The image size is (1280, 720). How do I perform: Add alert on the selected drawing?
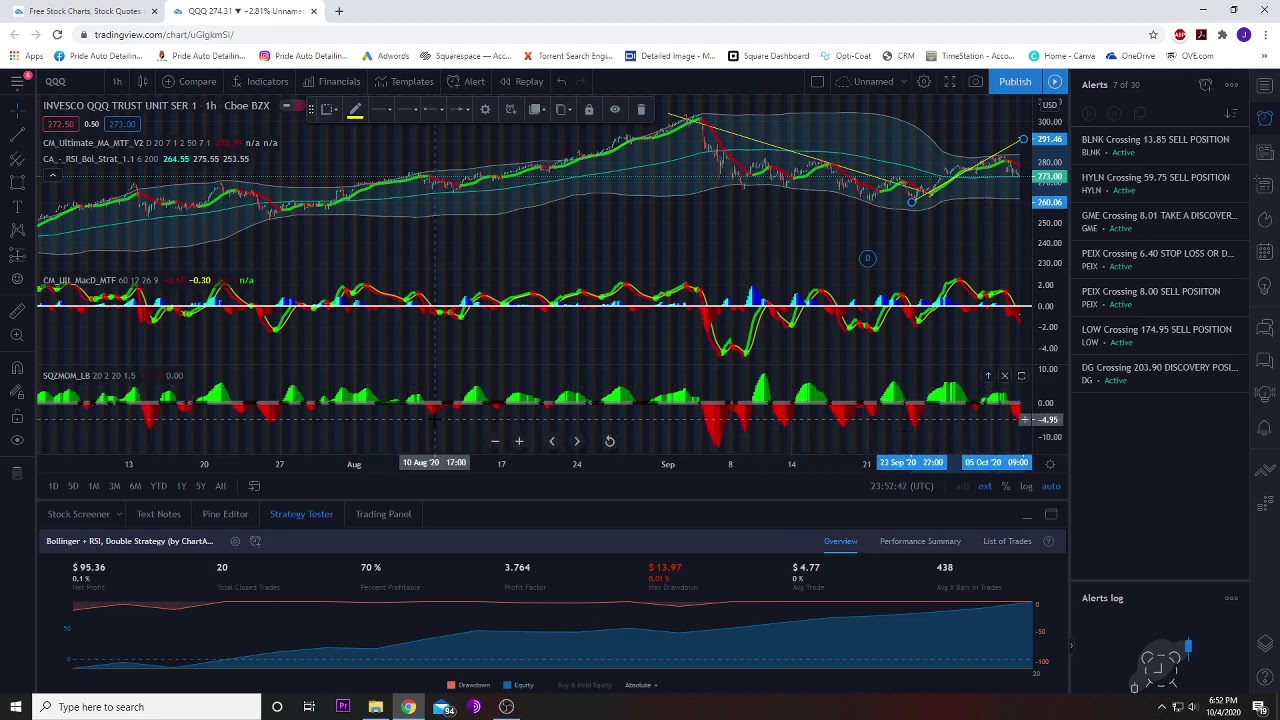(511, 109)
